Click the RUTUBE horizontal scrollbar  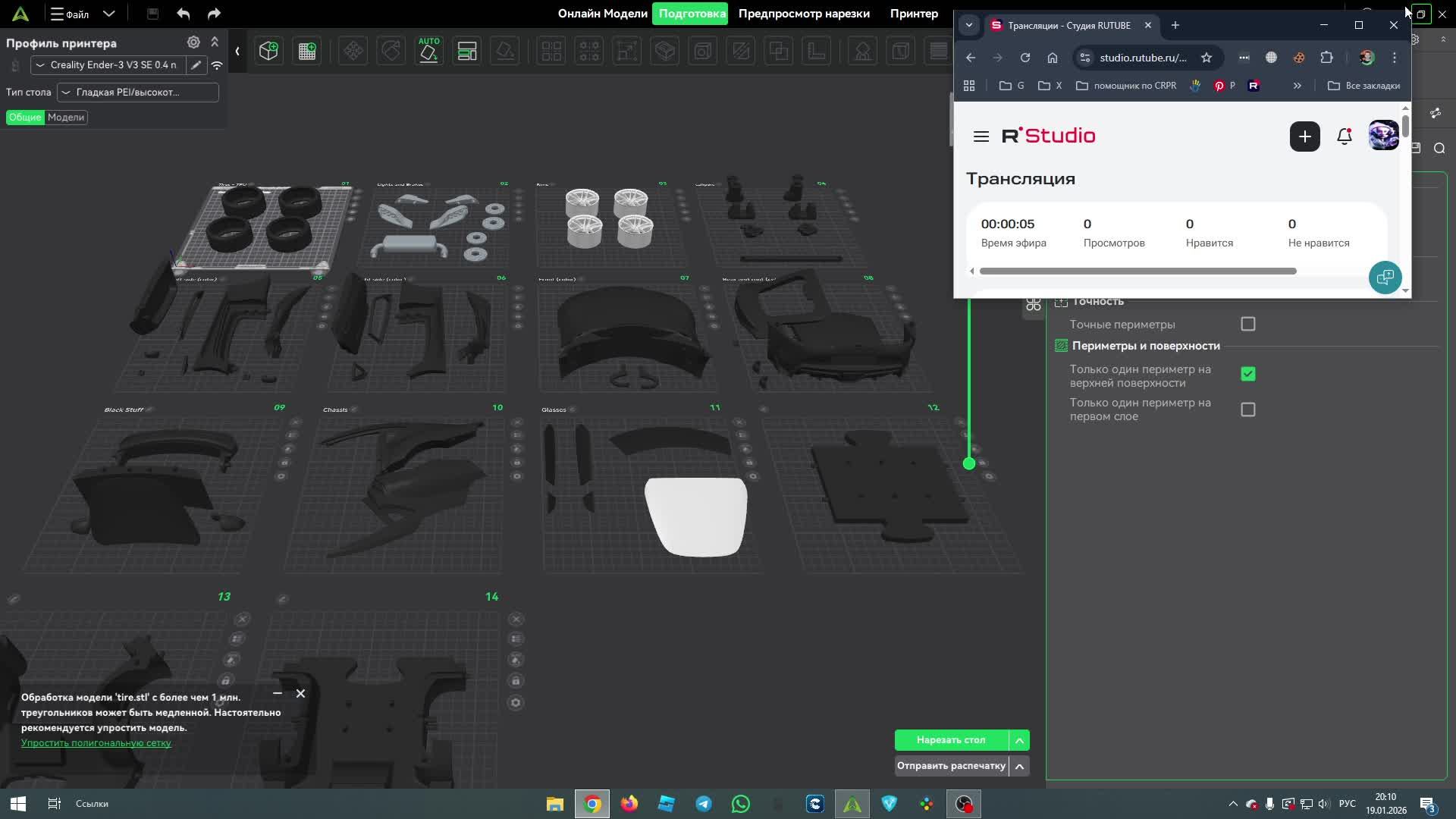(x=1137, y=271)
